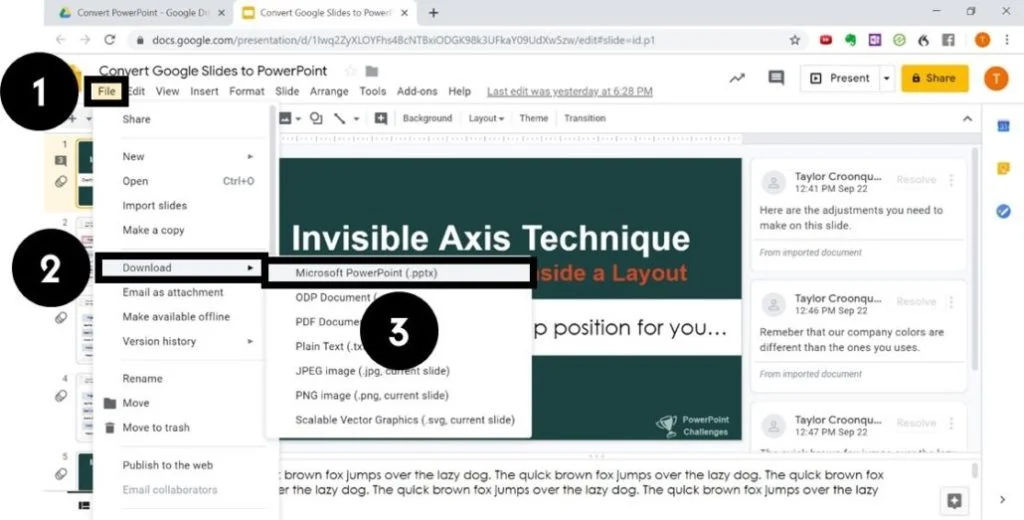This screenshot has width=1024, height=520.
Task: Star the presentation next to its title
Action: pyautogui.click(x=351, y=71)
